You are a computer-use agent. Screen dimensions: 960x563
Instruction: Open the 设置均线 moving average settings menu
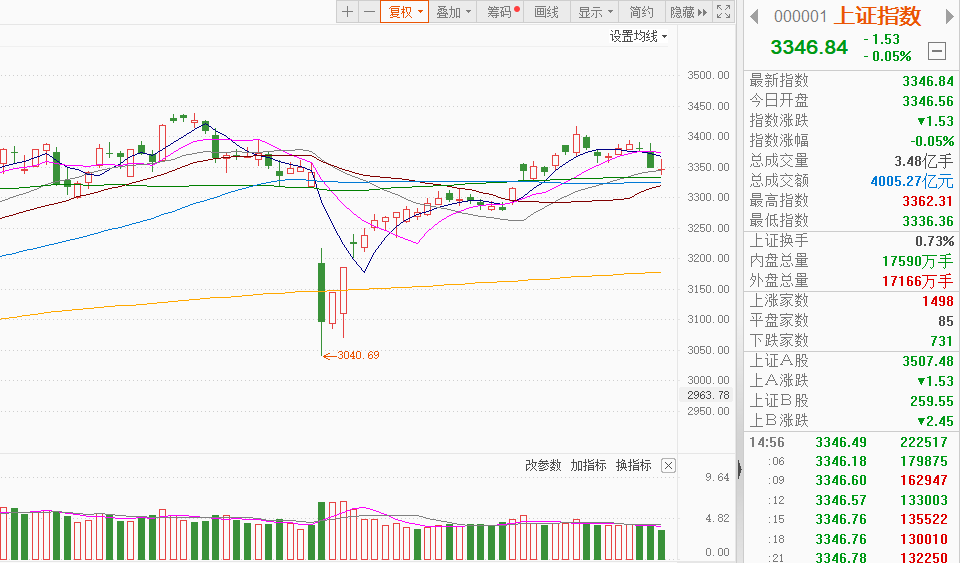pyautogui.click(x=639, y=36)
